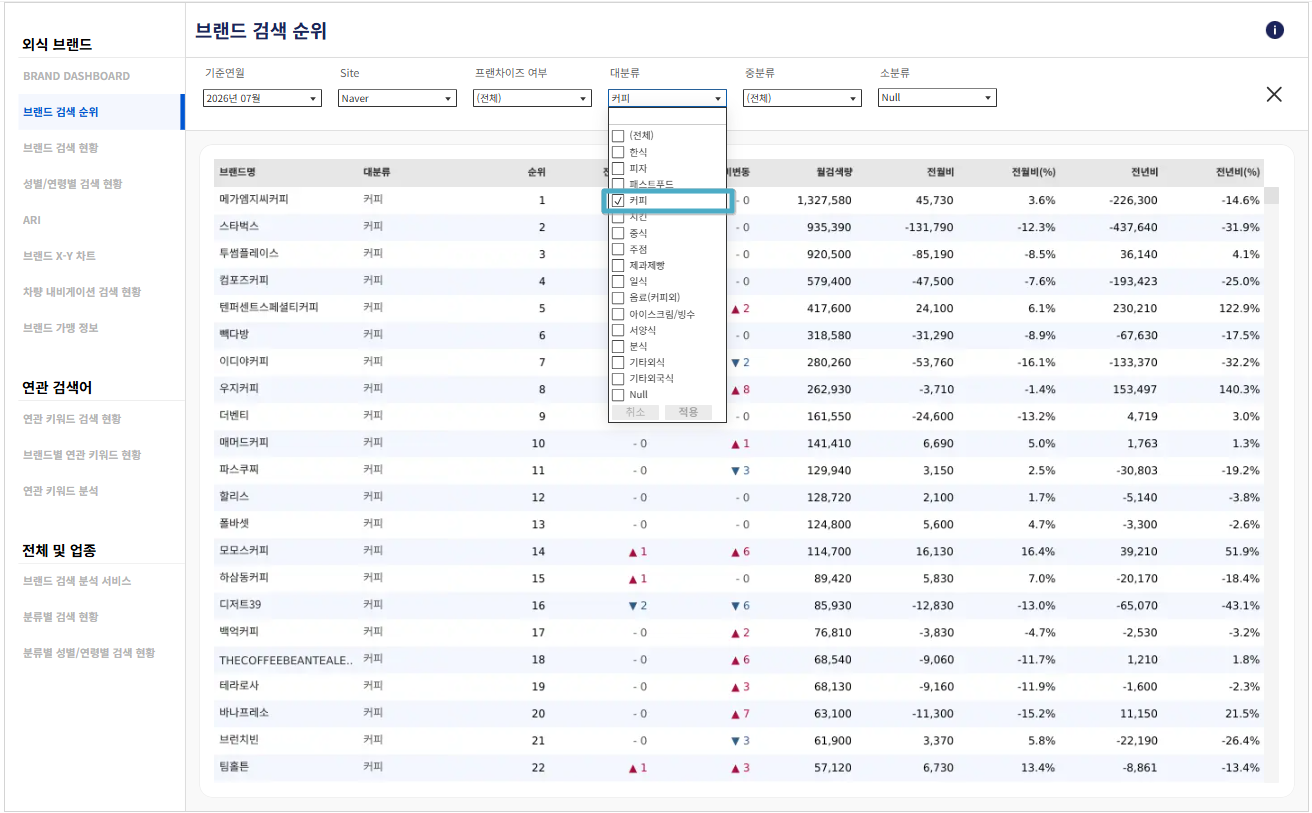
Task: Expand the 프랜차이즈 여부 dropdown
Action: [x=532, y=98]
